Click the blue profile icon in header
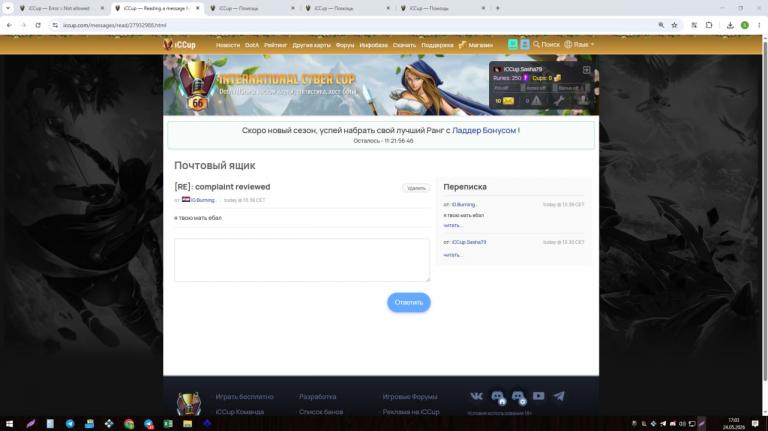Screen dimensions: 768x431 tap(525, 45)
